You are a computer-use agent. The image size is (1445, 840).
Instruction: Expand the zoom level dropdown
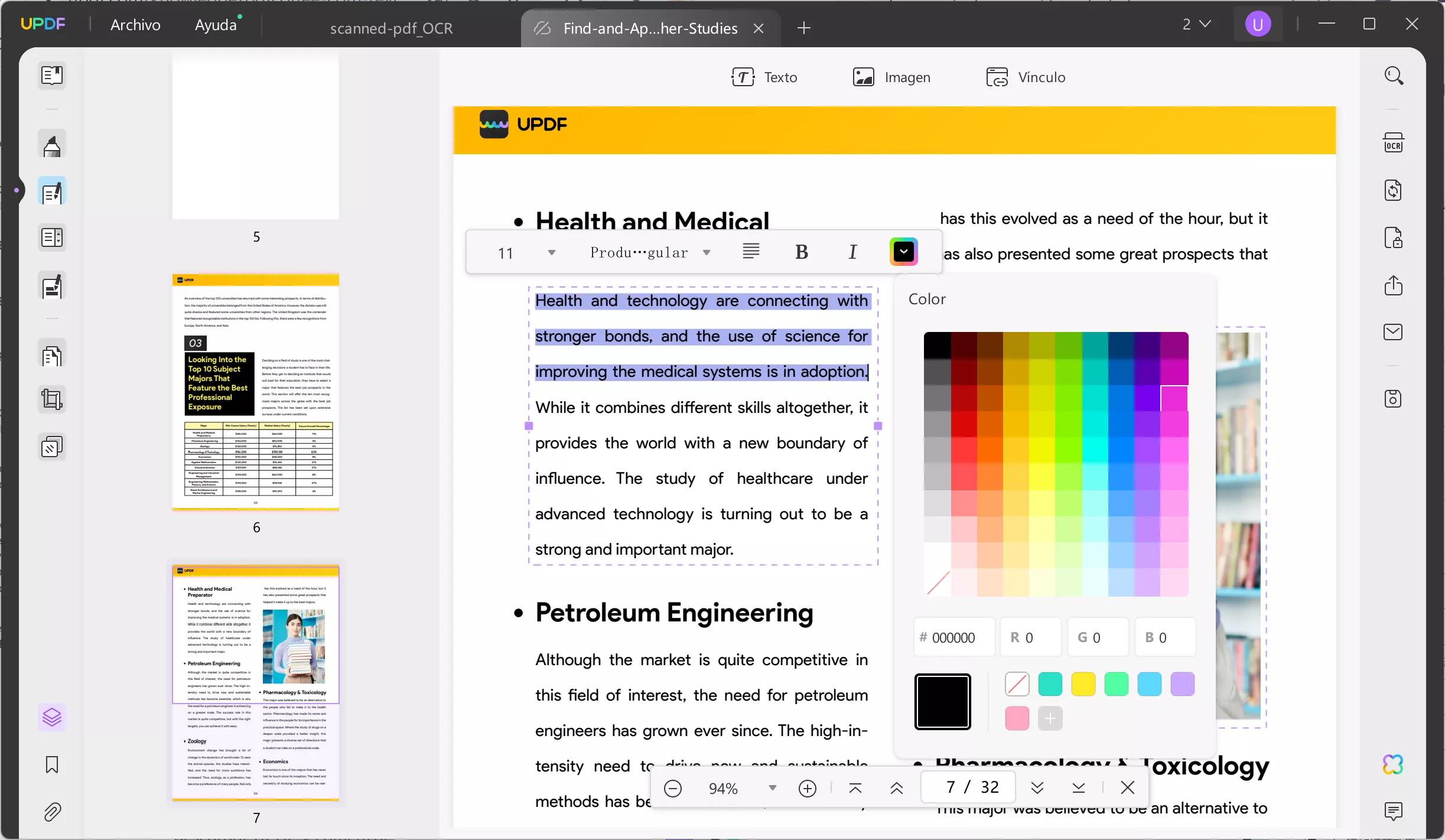click(x=772, y=788)
